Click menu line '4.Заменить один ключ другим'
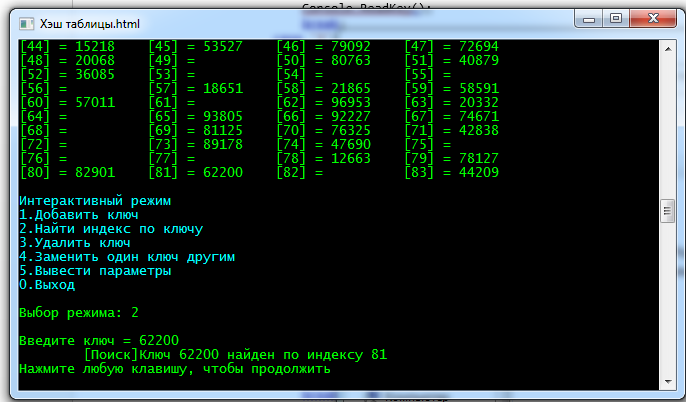This screenshot has height=402, width=686. (127, 257)
